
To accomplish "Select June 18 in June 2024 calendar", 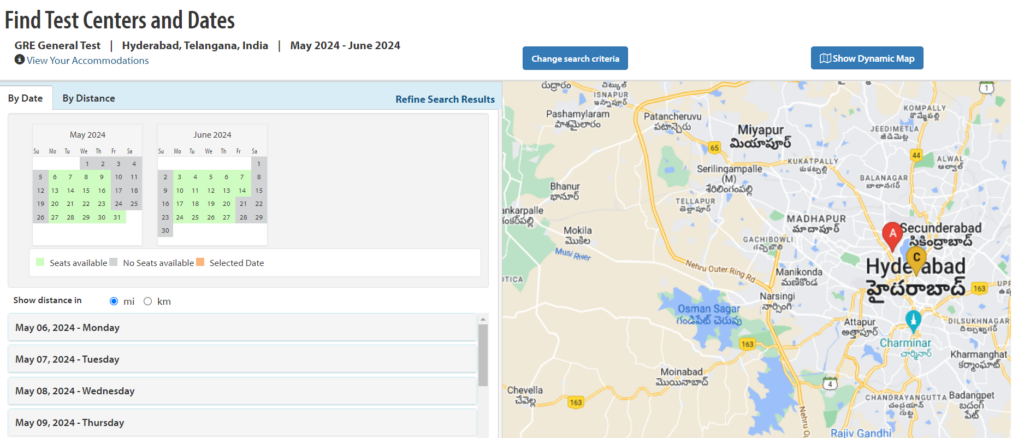I will pos(196,204).
